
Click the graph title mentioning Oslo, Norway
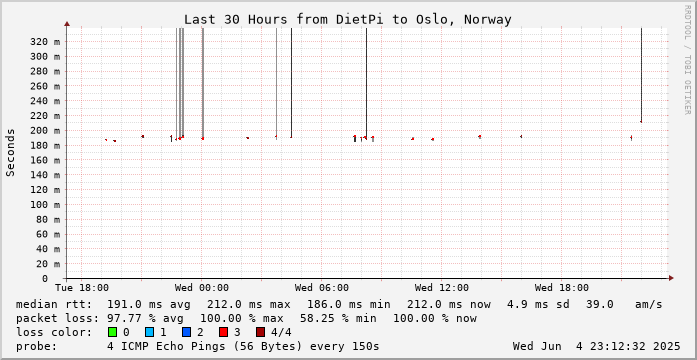(348, 20)
